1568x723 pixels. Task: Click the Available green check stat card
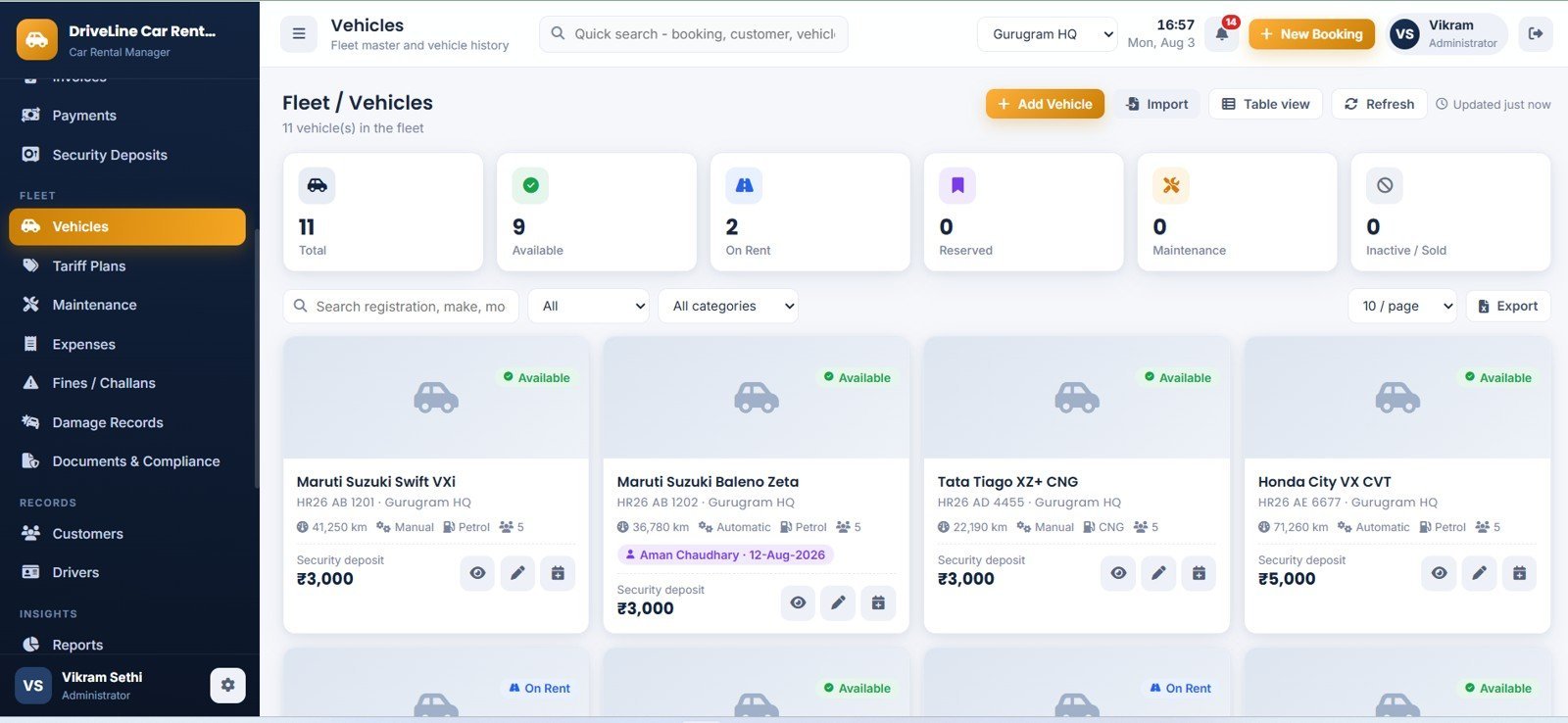(597, 212)
